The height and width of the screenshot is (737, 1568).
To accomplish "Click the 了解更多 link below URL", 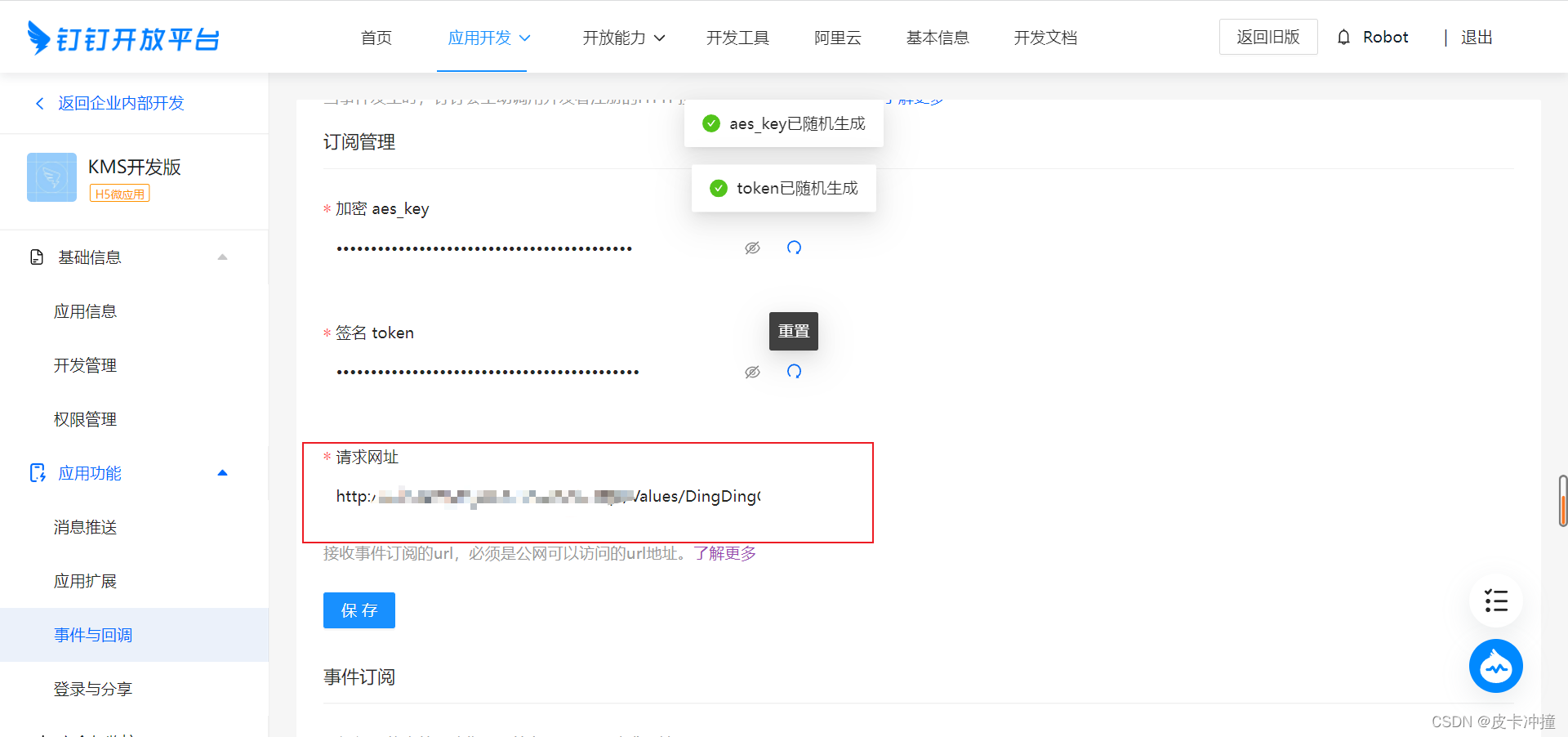I will point(725,553).
